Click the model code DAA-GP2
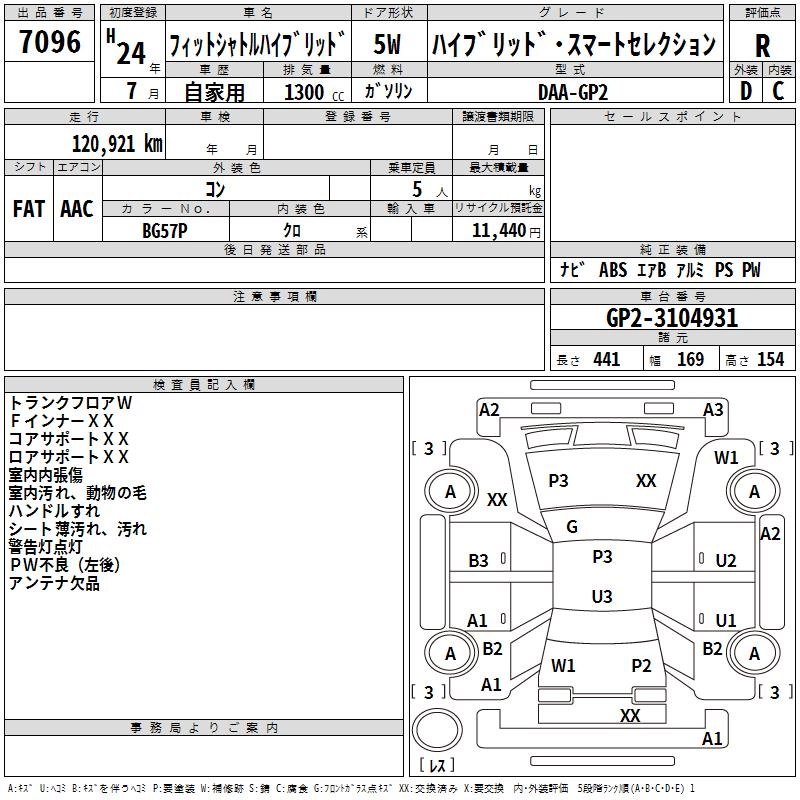800x800 pixels. (x=573, y=91)
